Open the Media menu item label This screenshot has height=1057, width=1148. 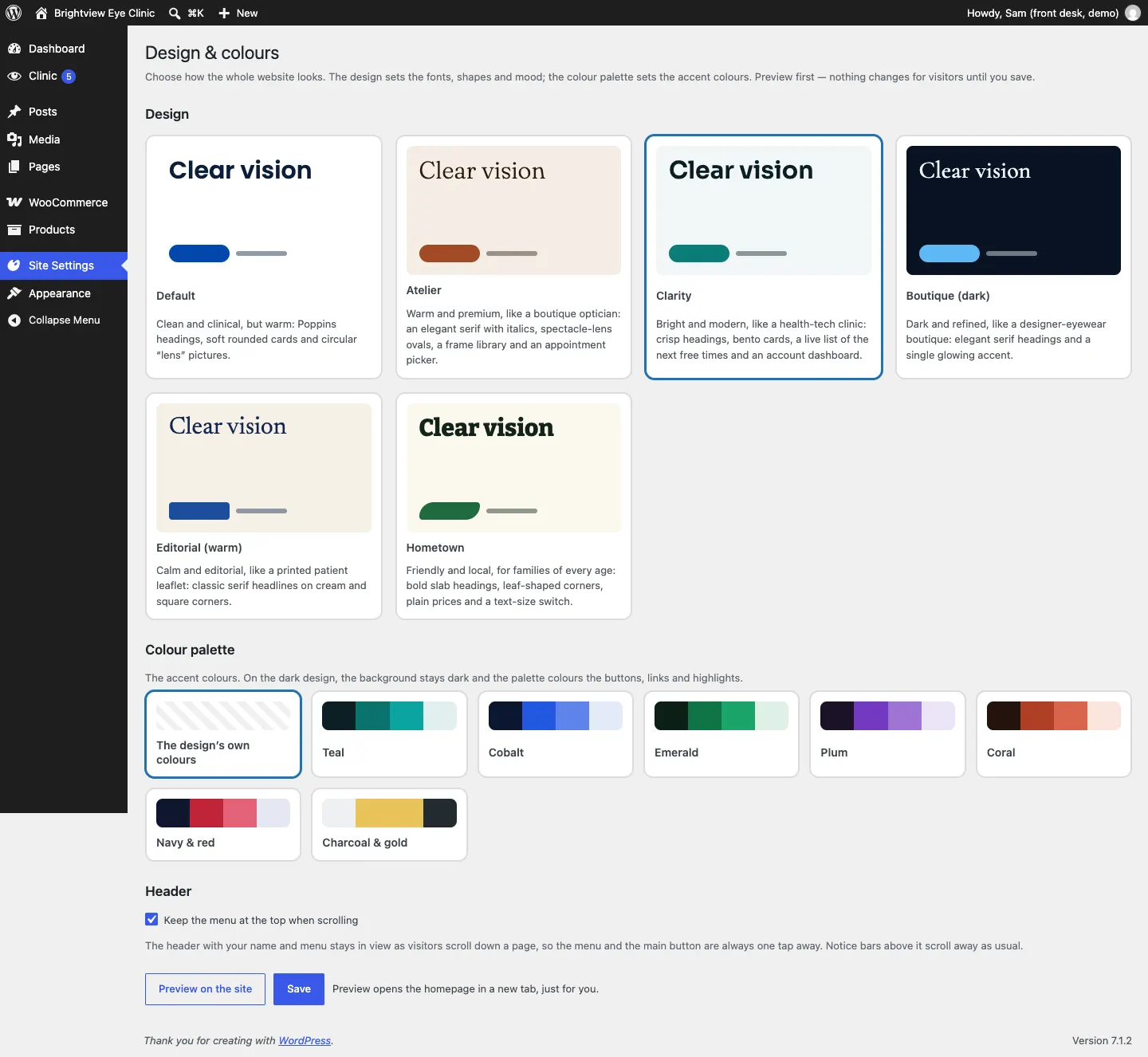(45, 139)
